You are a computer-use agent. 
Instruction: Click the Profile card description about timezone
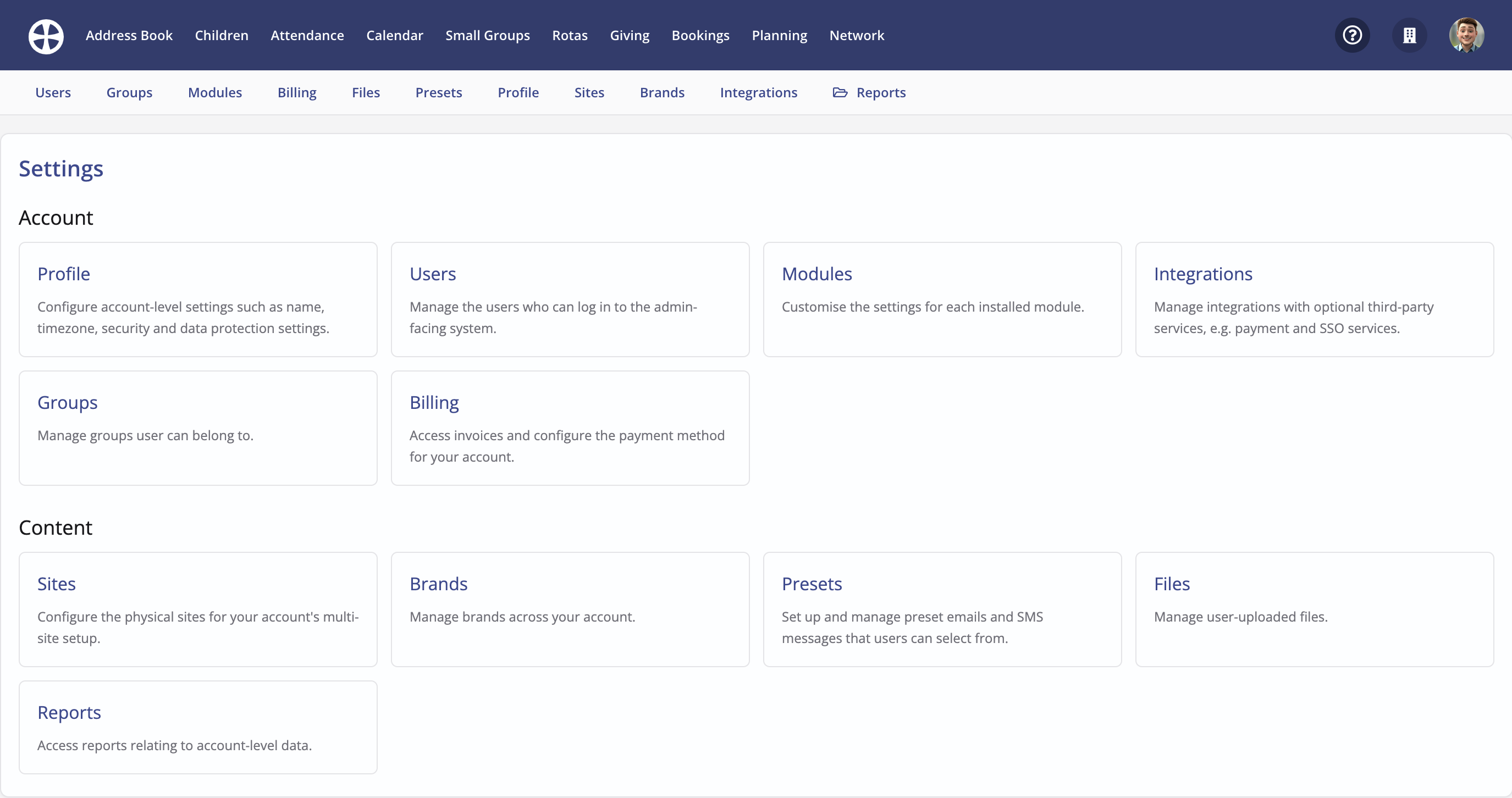coord(183,318)
